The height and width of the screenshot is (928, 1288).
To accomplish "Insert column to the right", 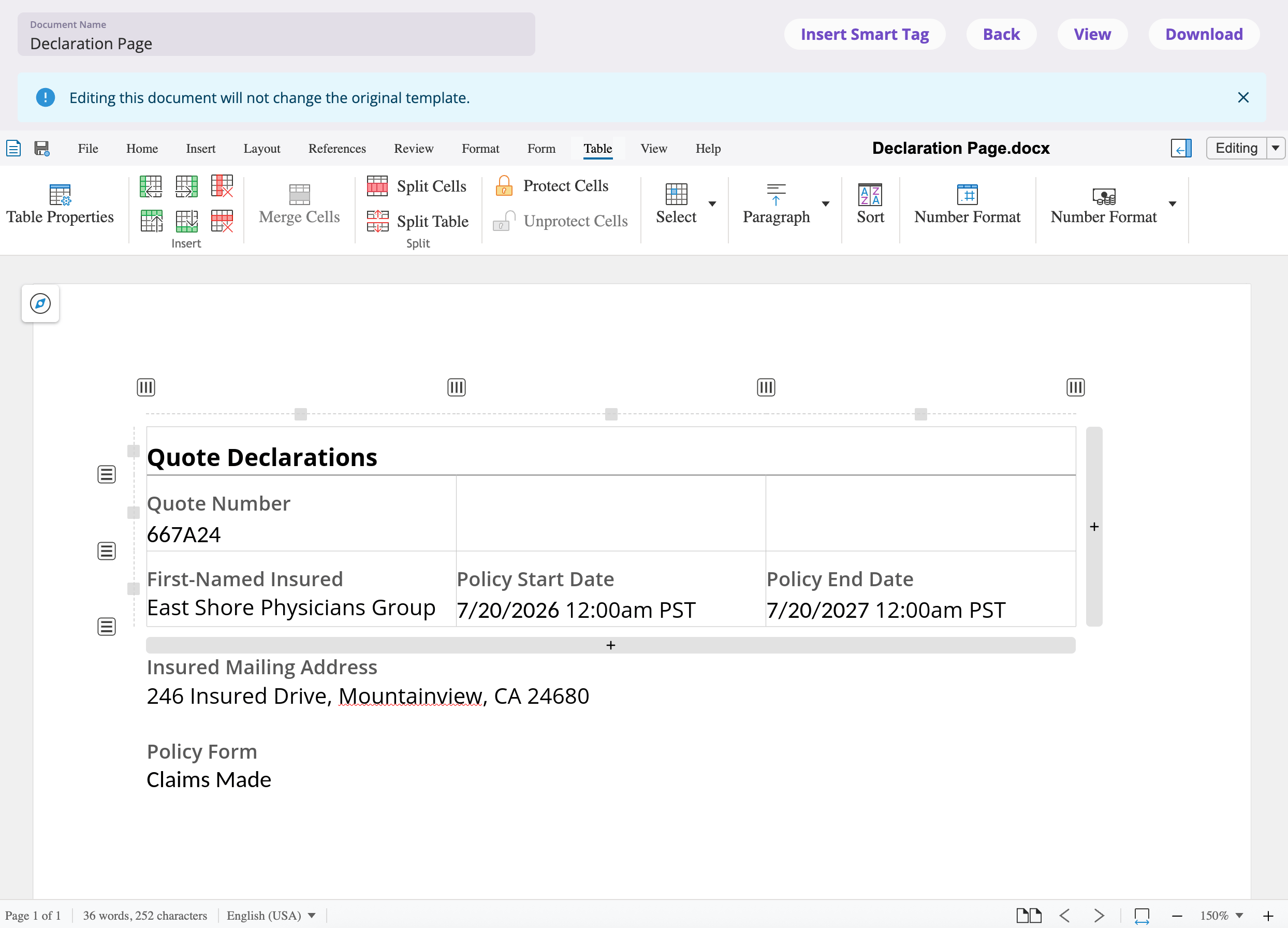I will (x=187, y=186).
